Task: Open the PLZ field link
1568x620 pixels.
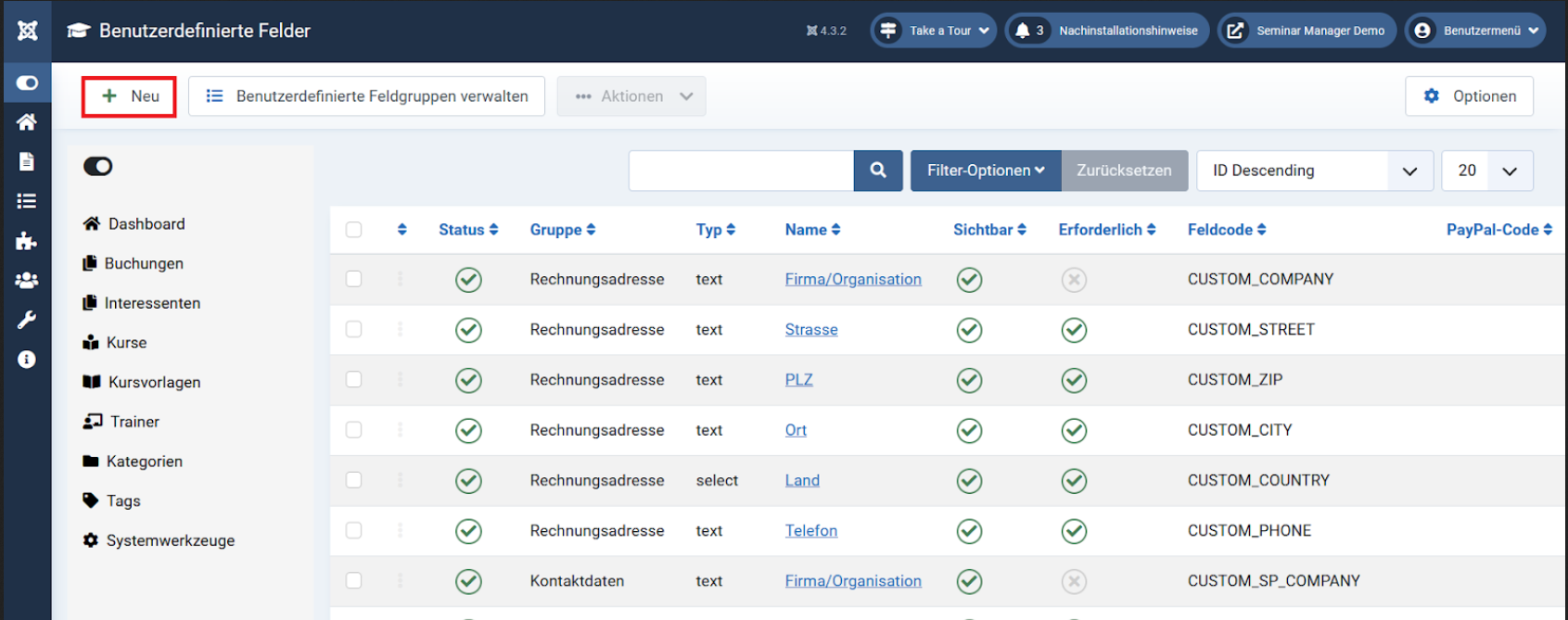Action: 798,380
